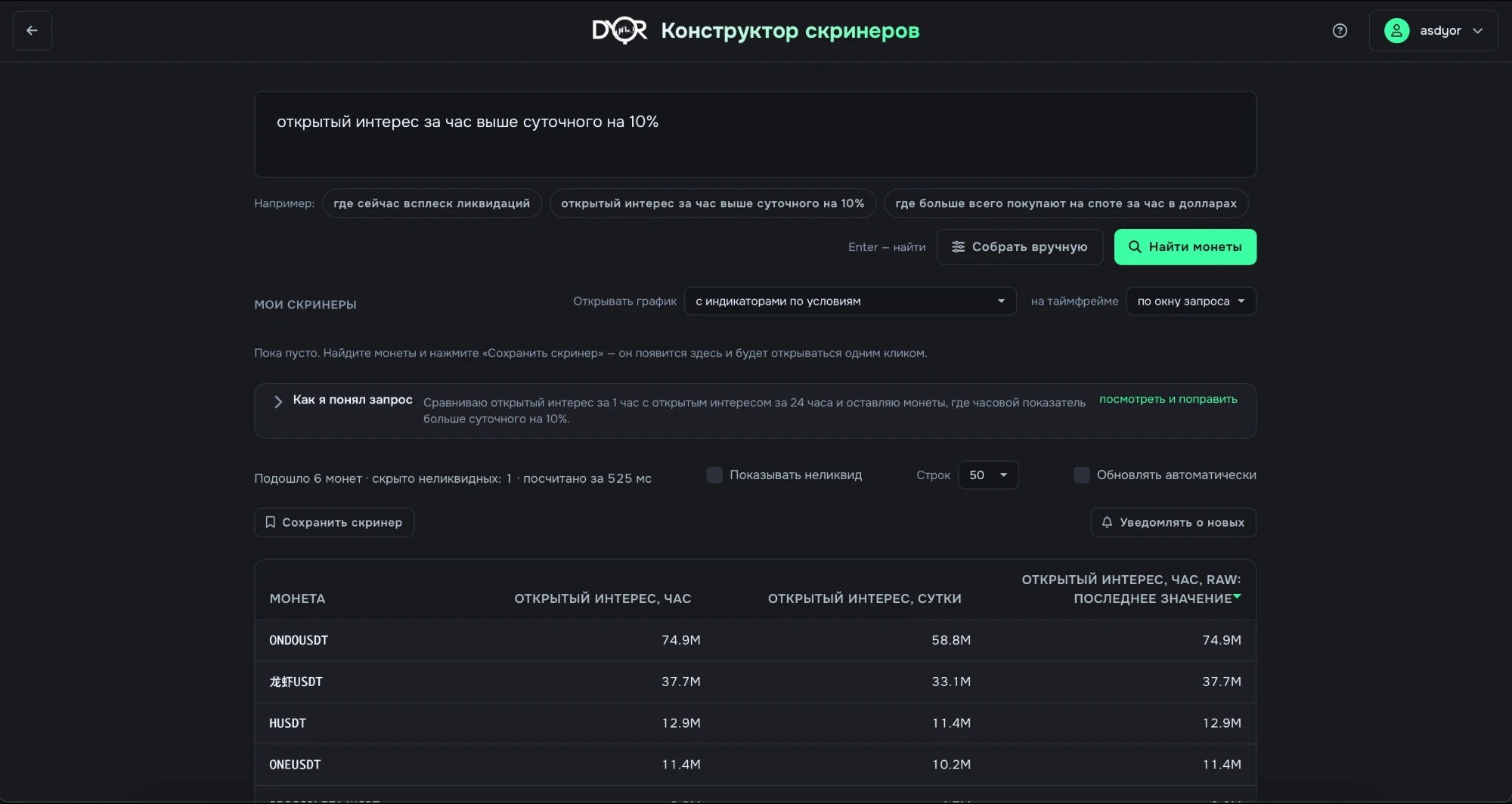The width and height of the screenshot is (1512, 804).
Task: Pick example 'где больше всего покупают на споте'
Action: [1066, 203]
